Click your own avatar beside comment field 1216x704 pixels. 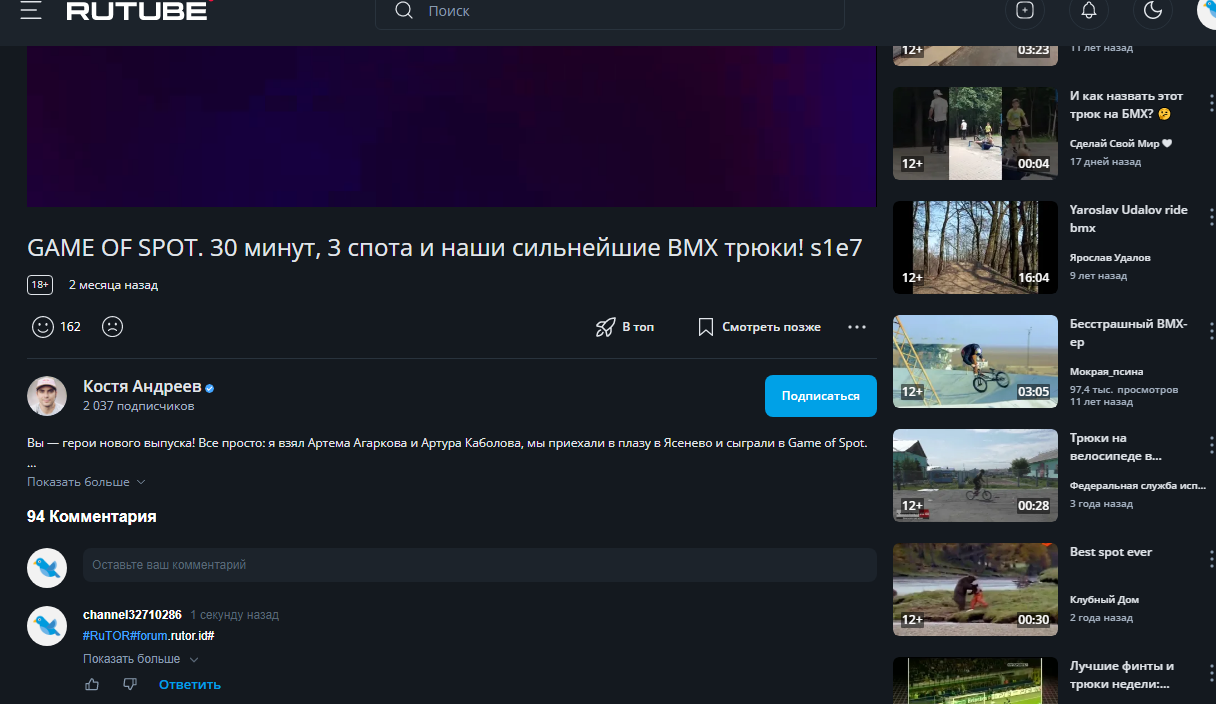click(x=47, y=568)
